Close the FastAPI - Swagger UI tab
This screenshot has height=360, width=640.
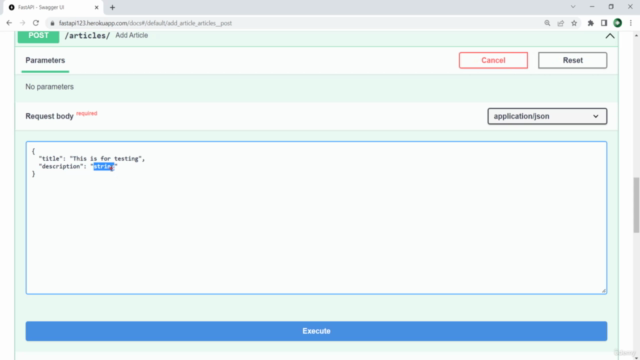click(97, 7)
